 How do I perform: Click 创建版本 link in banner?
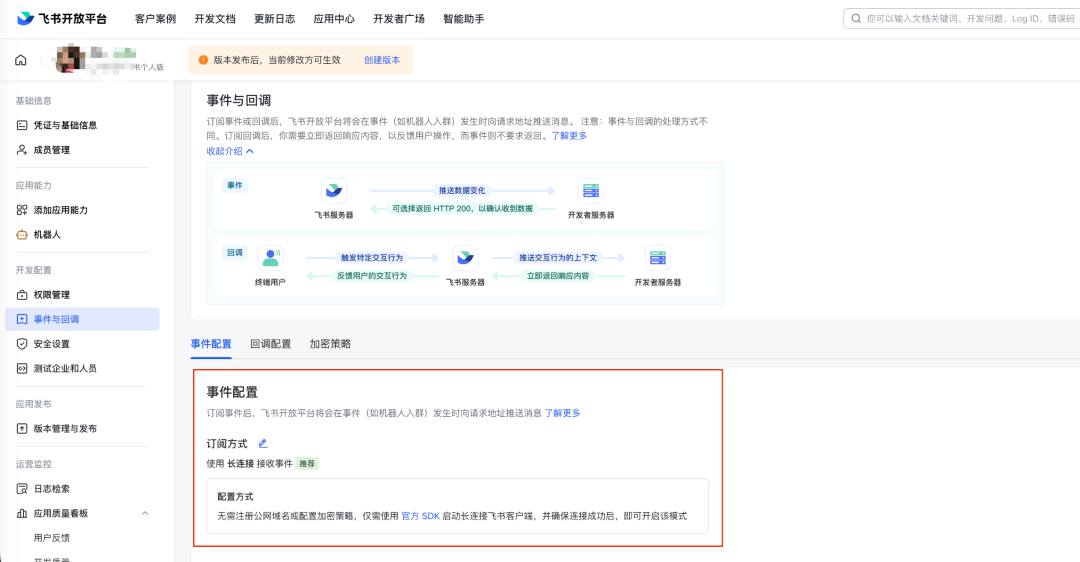tap(382, 60)
